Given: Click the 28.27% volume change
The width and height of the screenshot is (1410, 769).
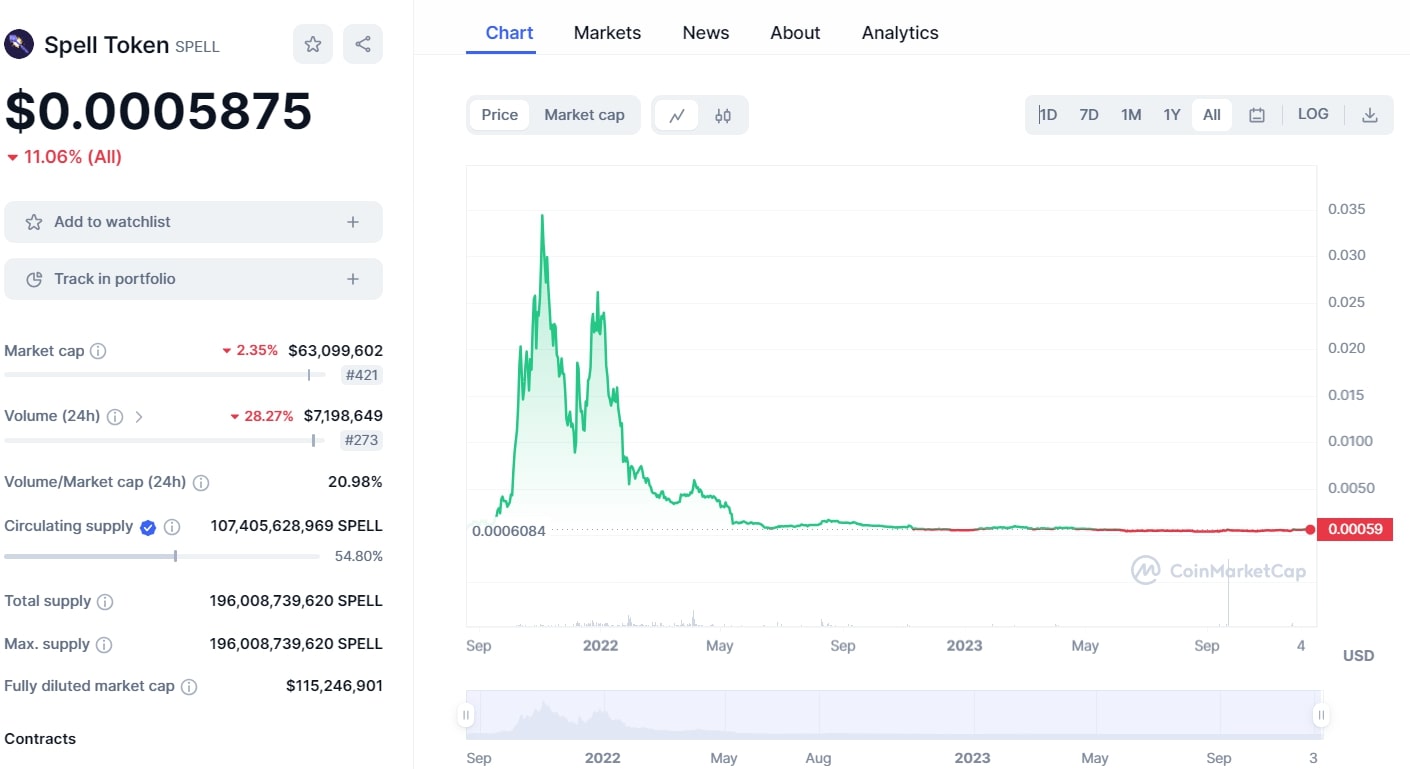Looking at the screenshot, I should [x=270, y=416].
